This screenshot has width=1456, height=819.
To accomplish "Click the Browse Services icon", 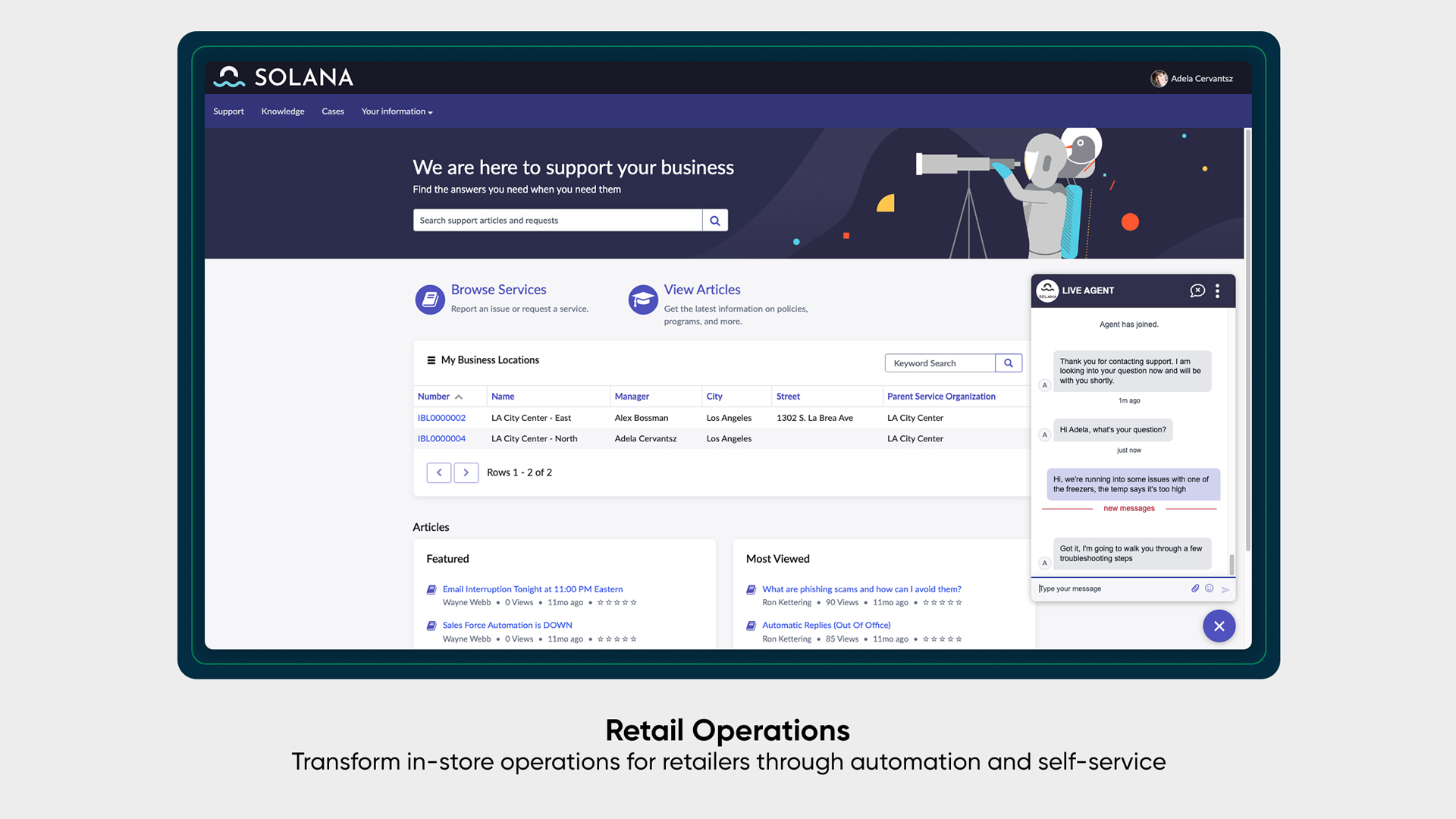I will click(x=430, y=300).
